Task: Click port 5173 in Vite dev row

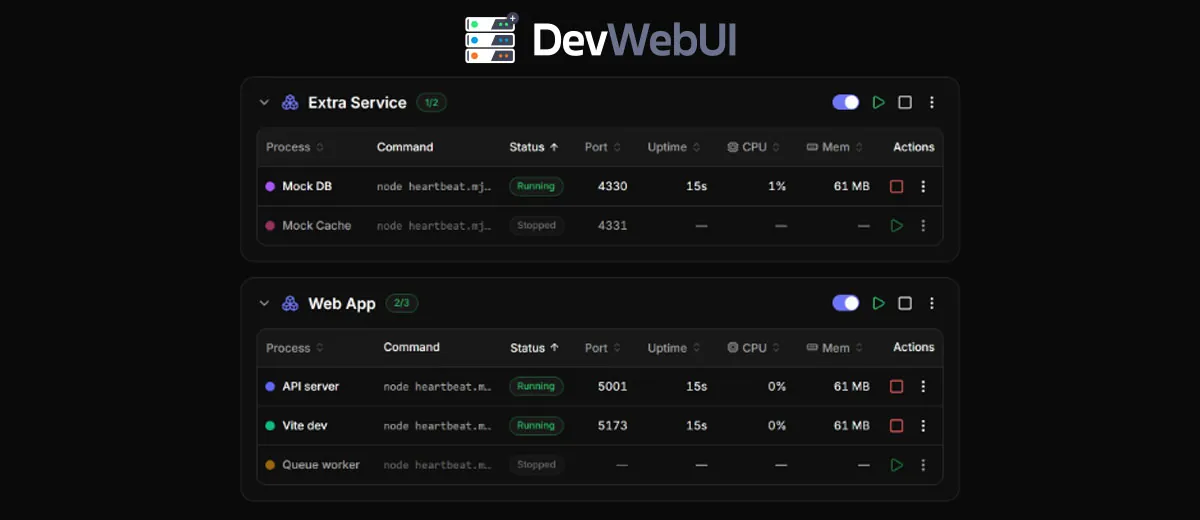Action: (x=613, y=426)
